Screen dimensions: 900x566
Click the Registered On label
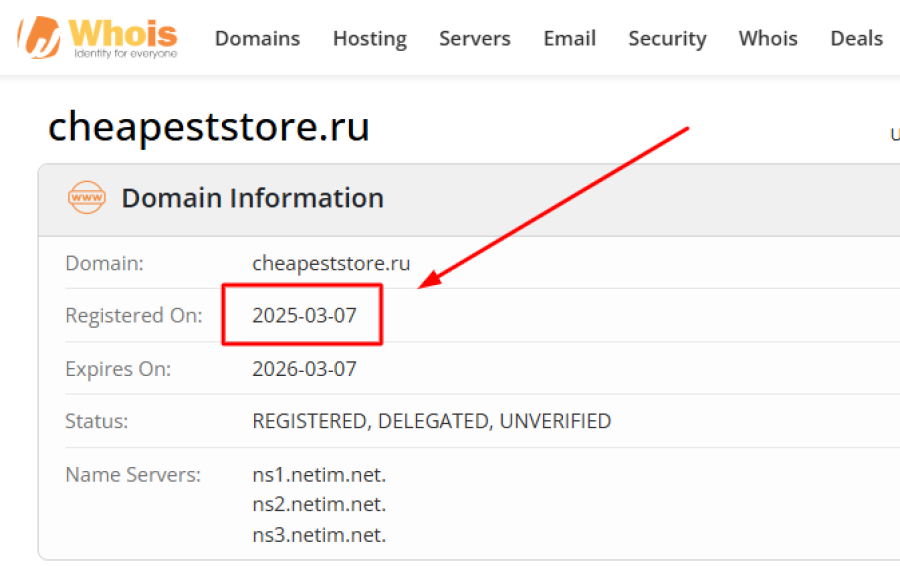click(x=133, y=316)
